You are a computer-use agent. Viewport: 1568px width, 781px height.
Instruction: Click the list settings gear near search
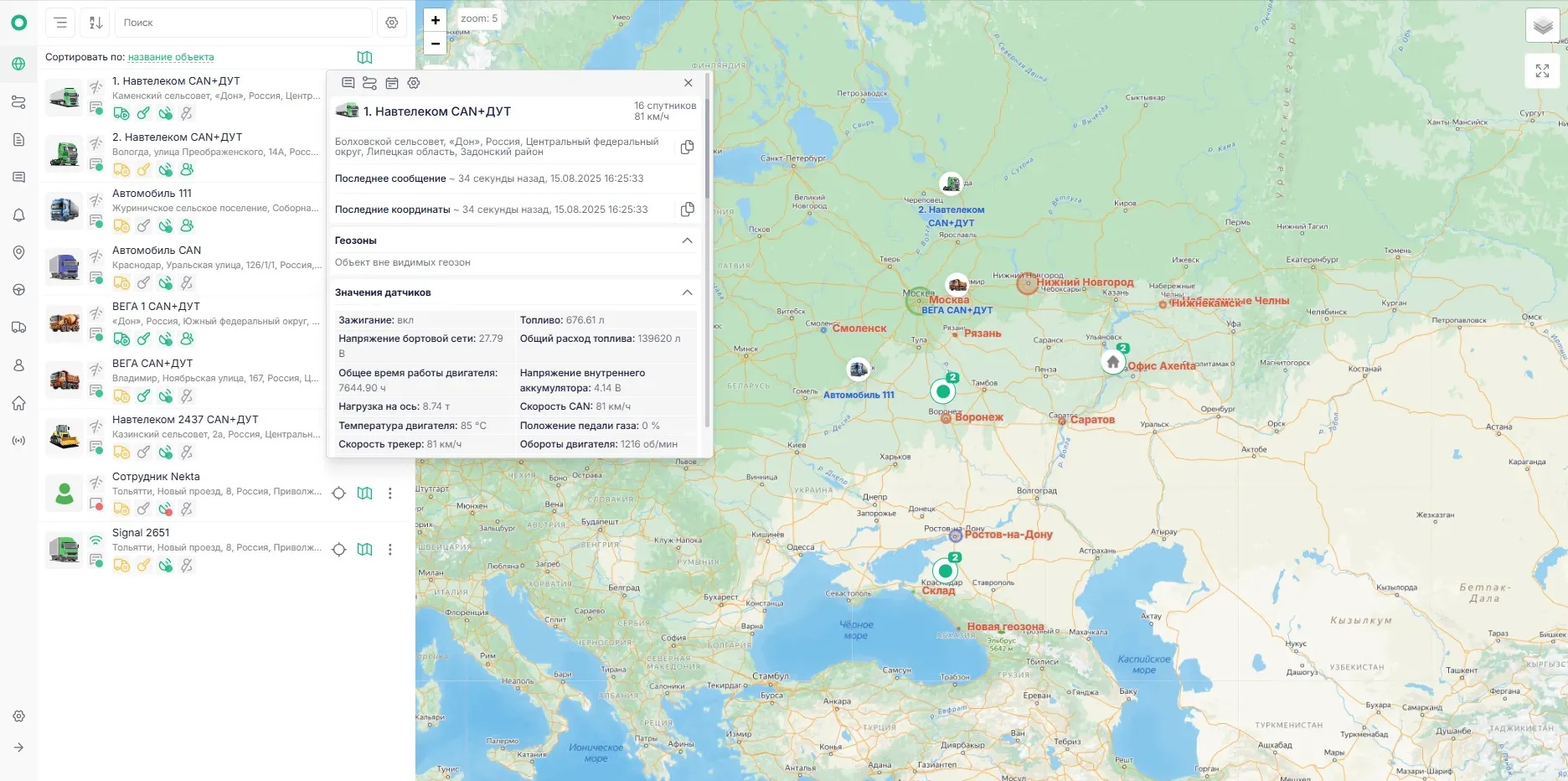pos(392,23)
